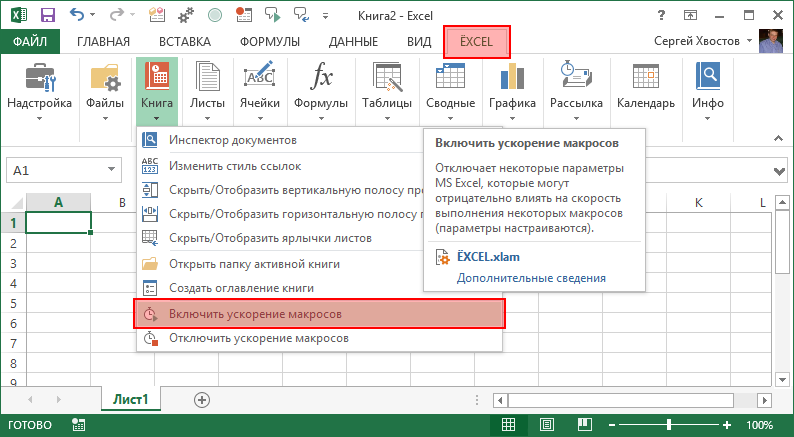Open the Надстройка toolbox button
Image resolution: width=794 pixels, height=437 pixels.
click(39, 91)
